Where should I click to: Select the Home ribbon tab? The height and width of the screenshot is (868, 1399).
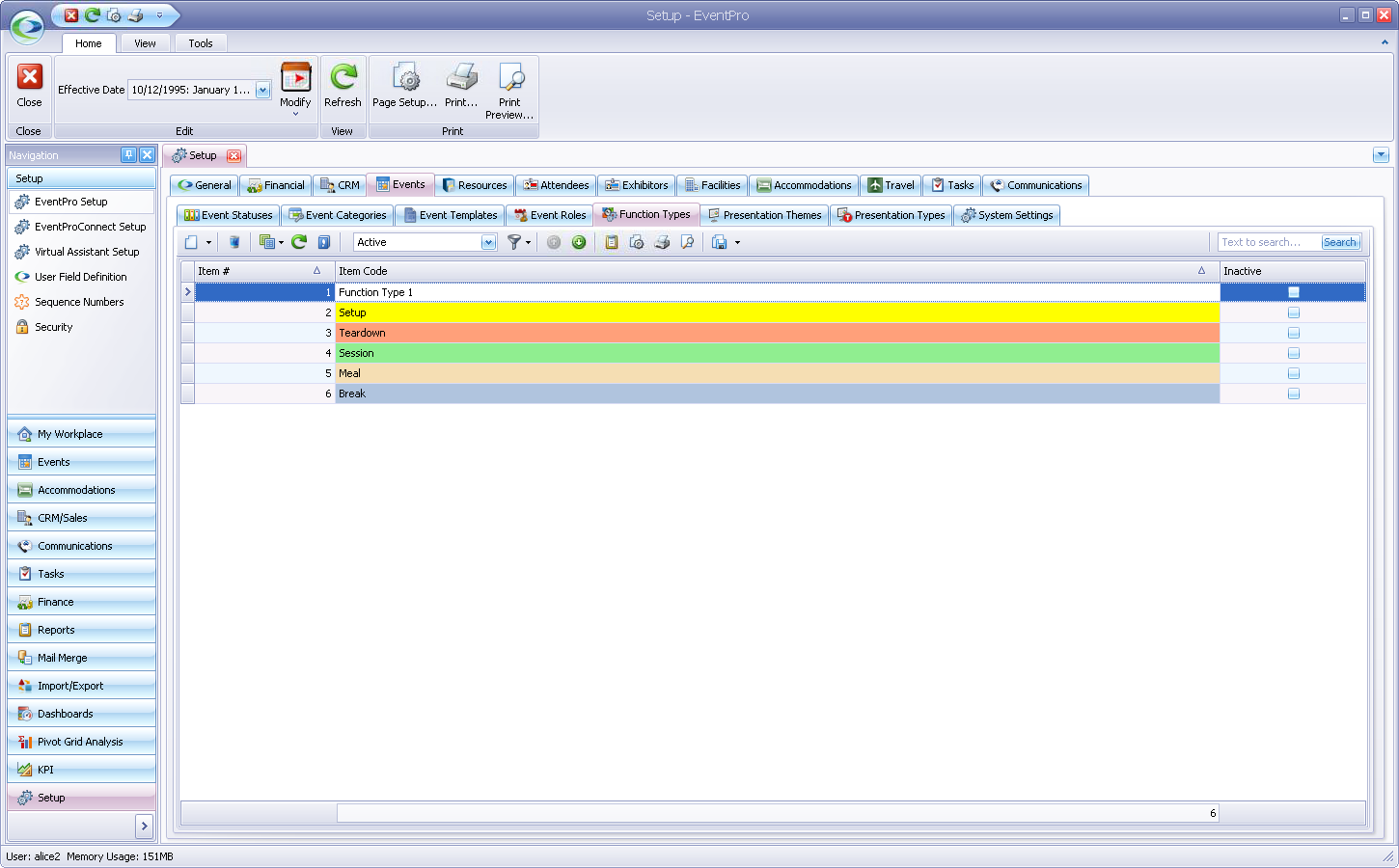89,43
